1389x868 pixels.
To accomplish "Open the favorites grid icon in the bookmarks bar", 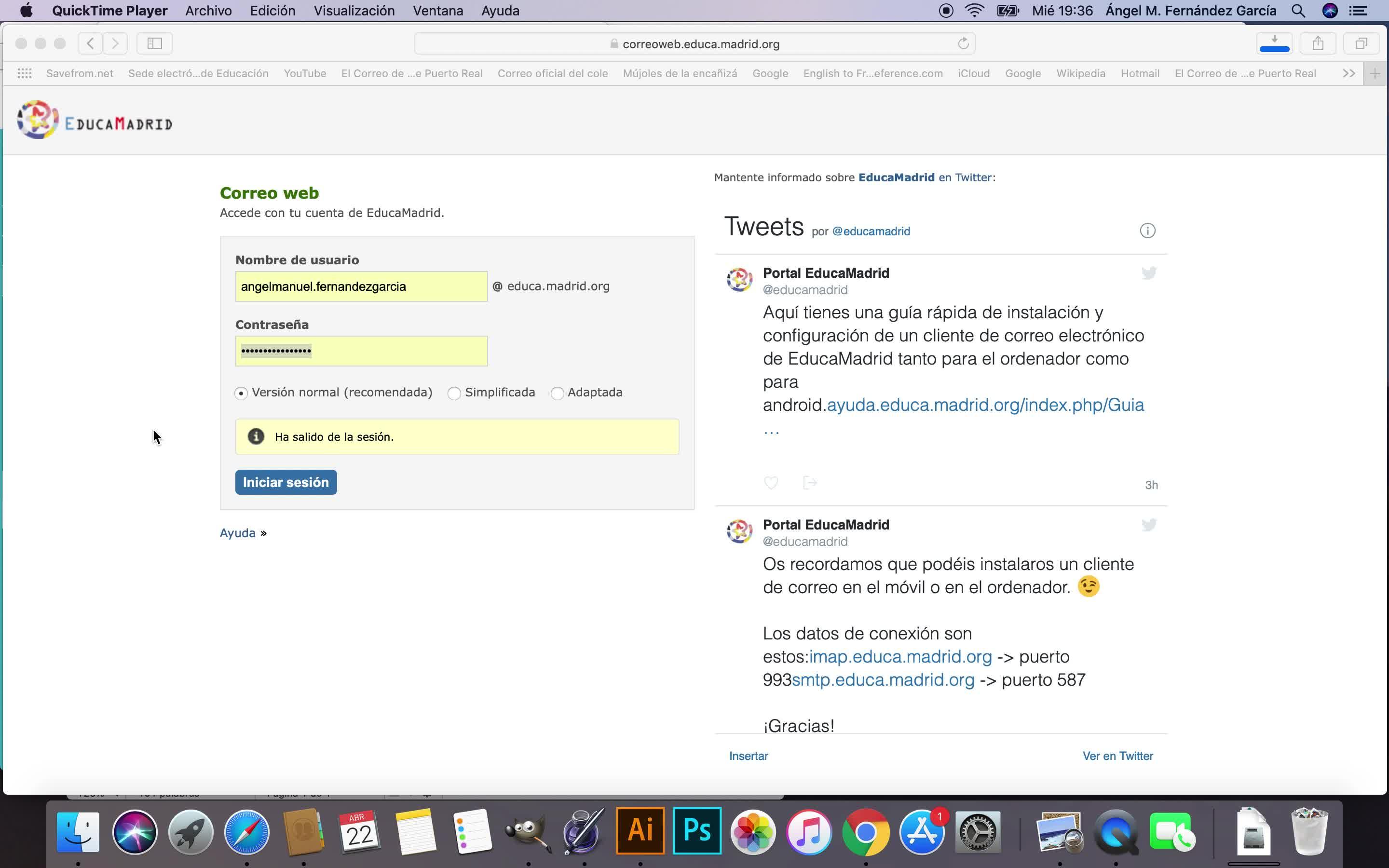I will point(24,73).
